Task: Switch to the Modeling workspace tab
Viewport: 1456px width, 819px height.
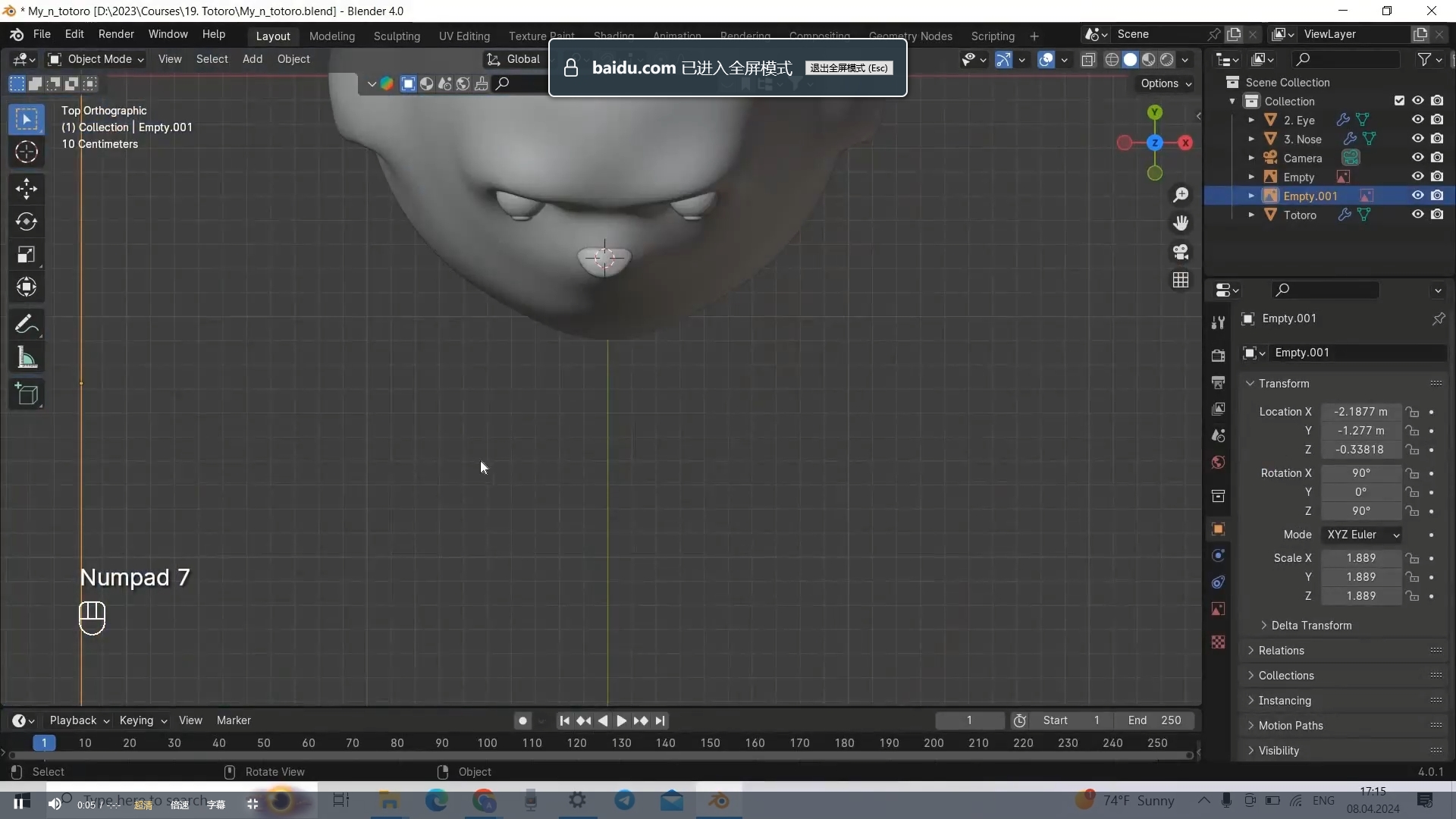Action: click(x=331, y=36)
